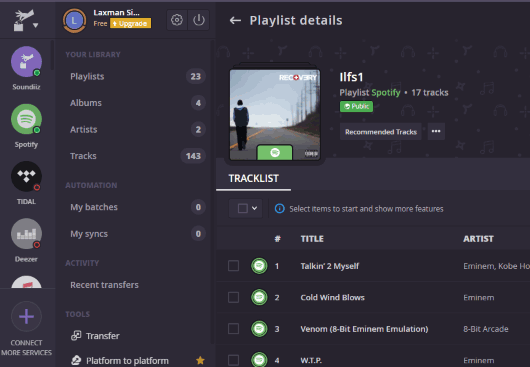Click the Recommended Tracks button

pos(381,132)
